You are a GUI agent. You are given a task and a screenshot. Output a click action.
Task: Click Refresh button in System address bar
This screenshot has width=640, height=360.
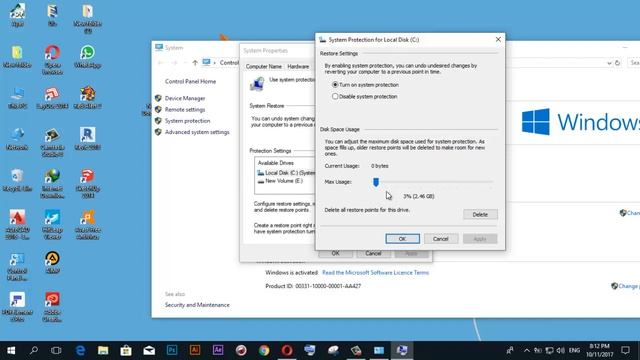(x=618, y=63)
